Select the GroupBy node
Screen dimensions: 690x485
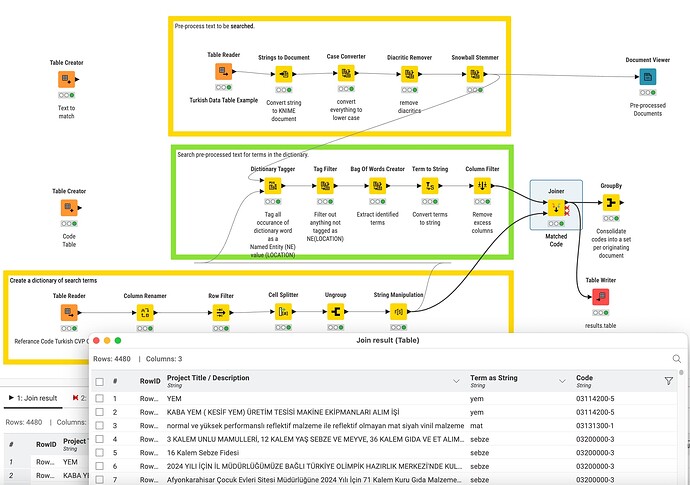coord(611,203)
